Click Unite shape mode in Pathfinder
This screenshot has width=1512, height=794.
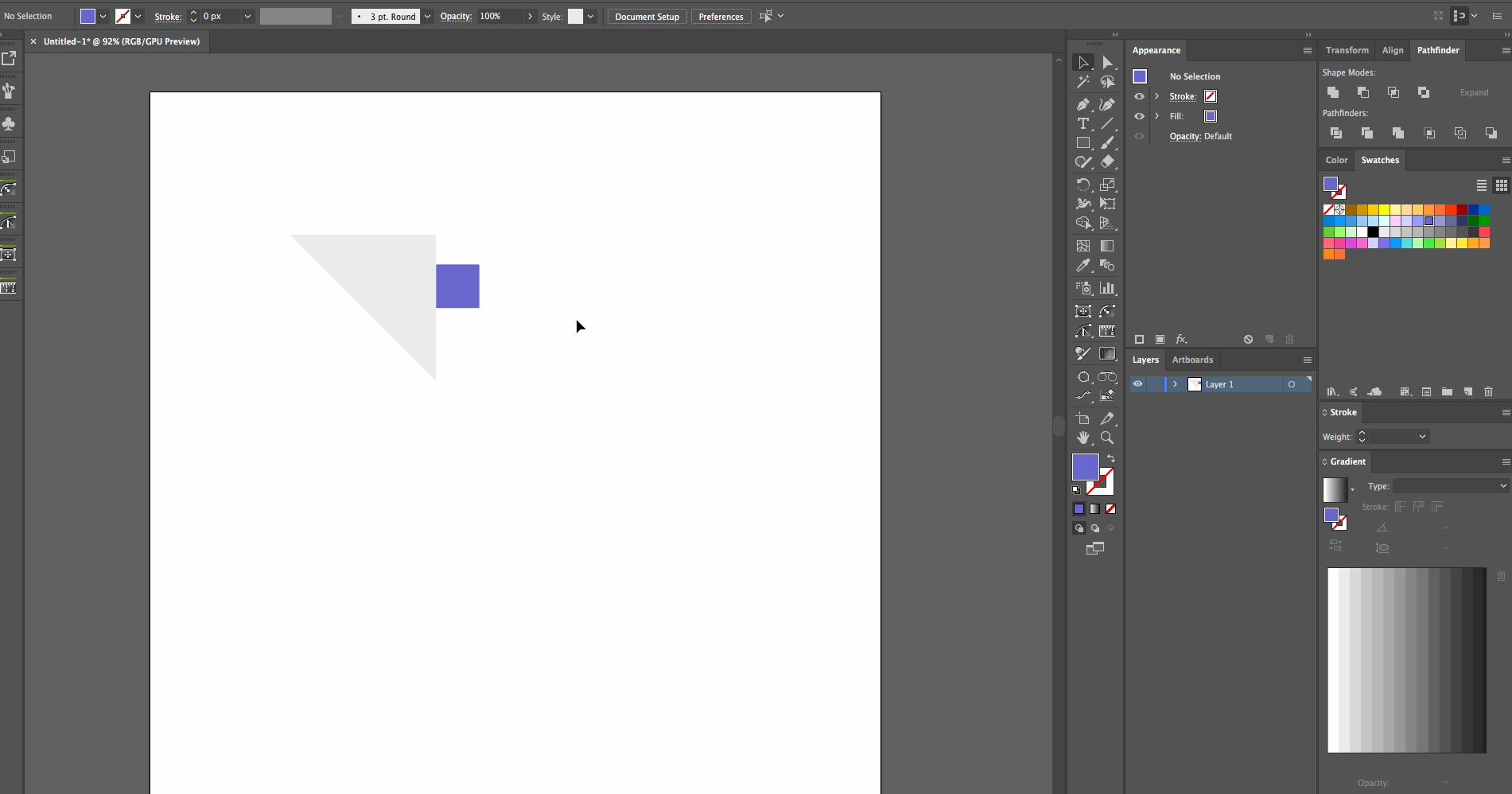tap(1333, 92)
